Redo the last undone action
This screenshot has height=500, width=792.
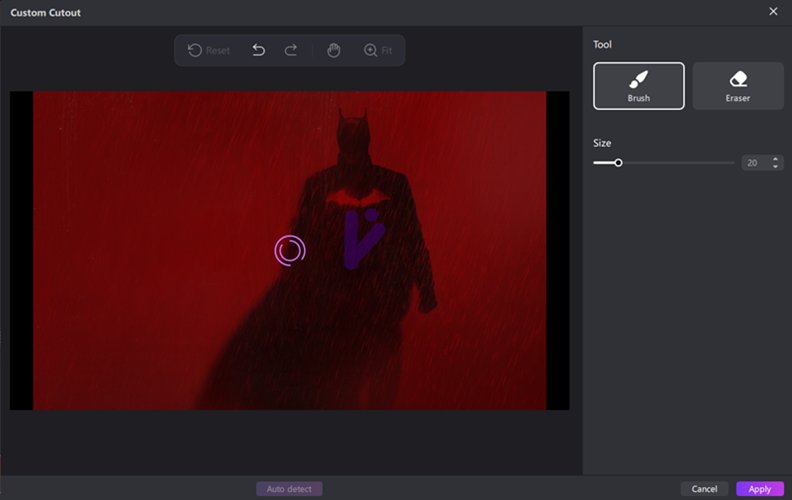tap(290, 50)
